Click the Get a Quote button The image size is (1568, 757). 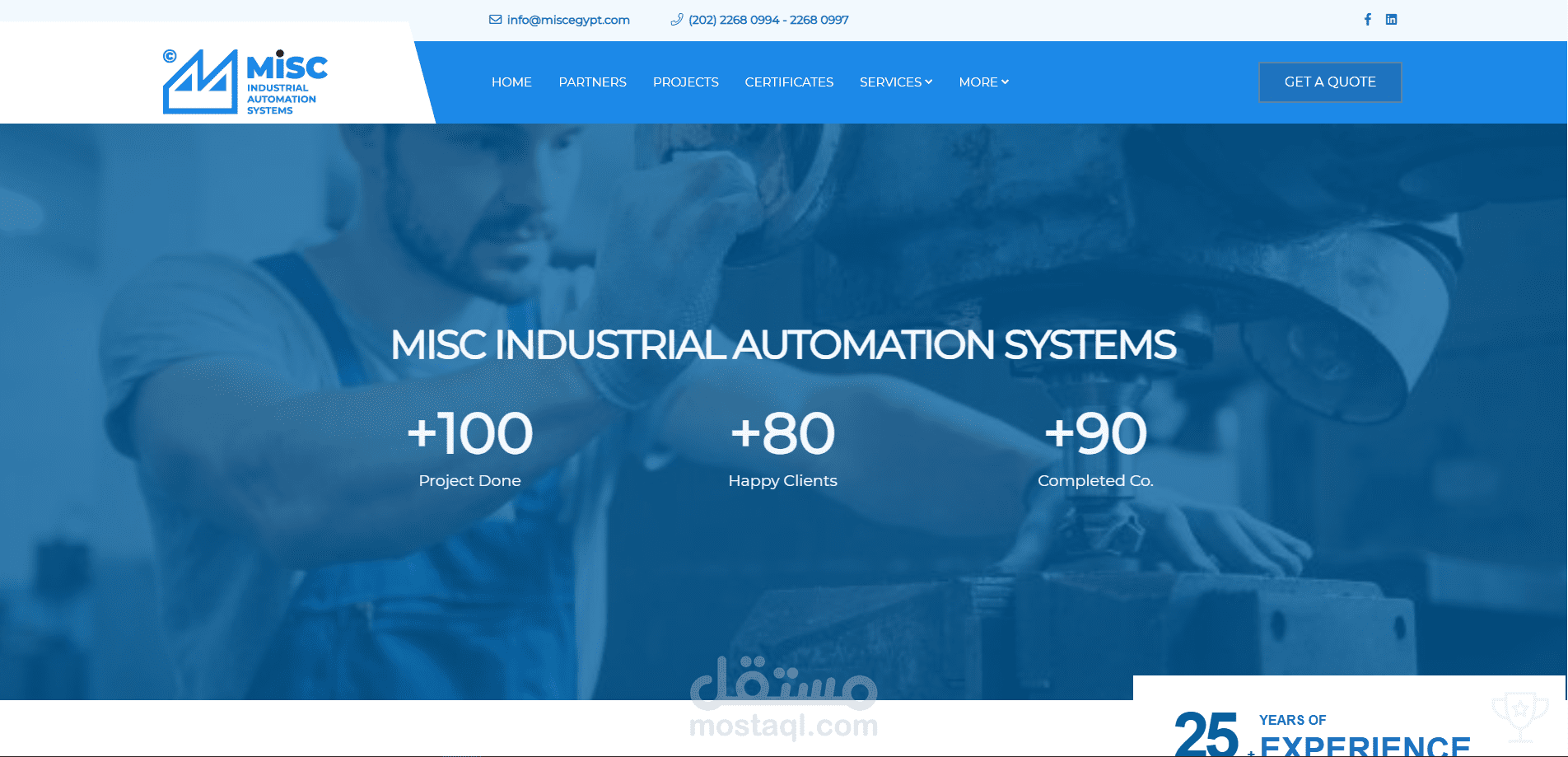click(1330, 82)
